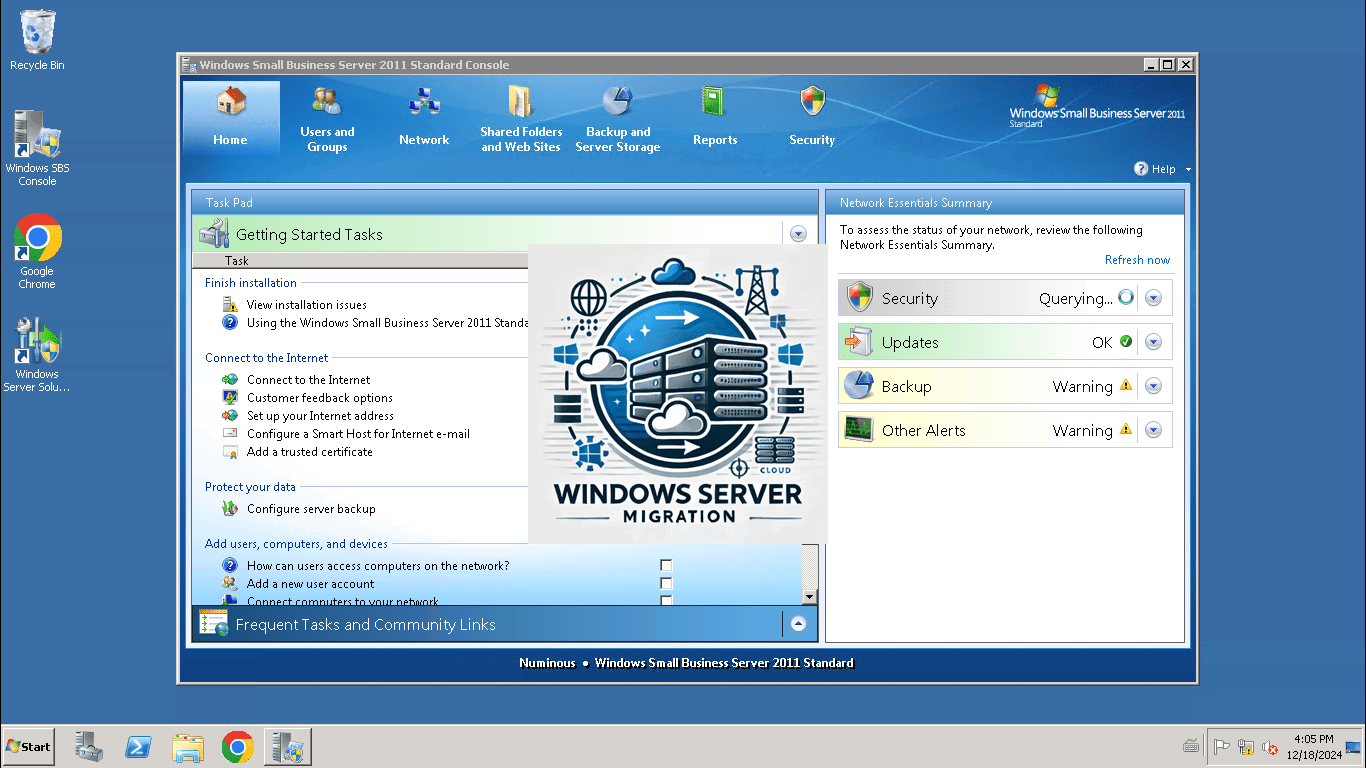Expand the Security summary details
The height and width of the screenshot is (768, 1366).
1153,298
